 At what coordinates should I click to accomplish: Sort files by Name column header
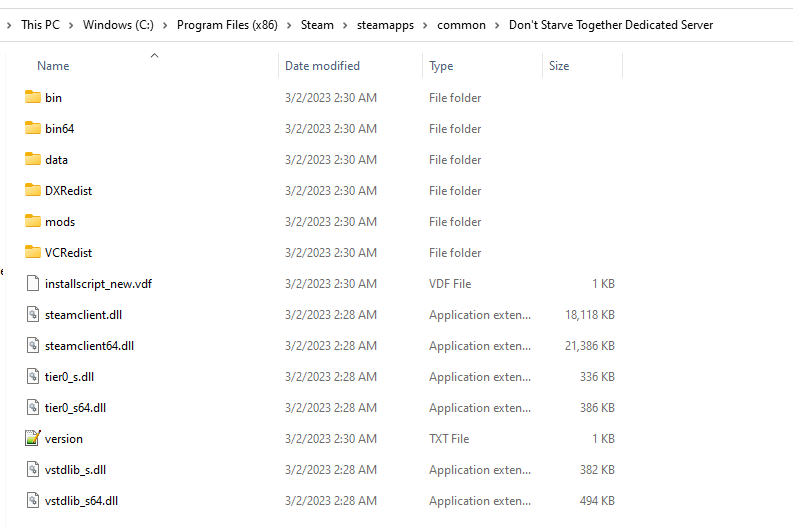(53, 66)
